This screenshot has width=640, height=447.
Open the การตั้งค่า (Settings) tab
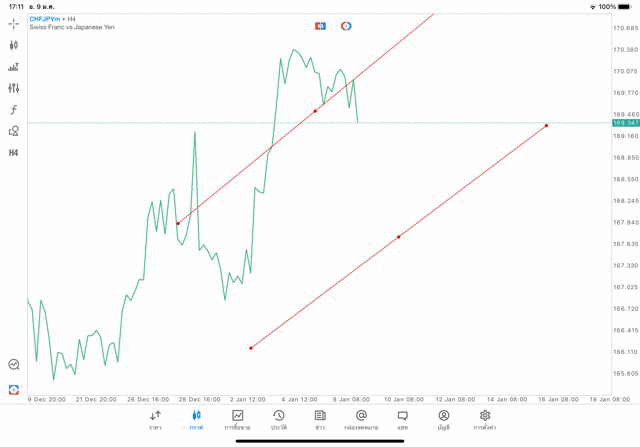(485, 420)
